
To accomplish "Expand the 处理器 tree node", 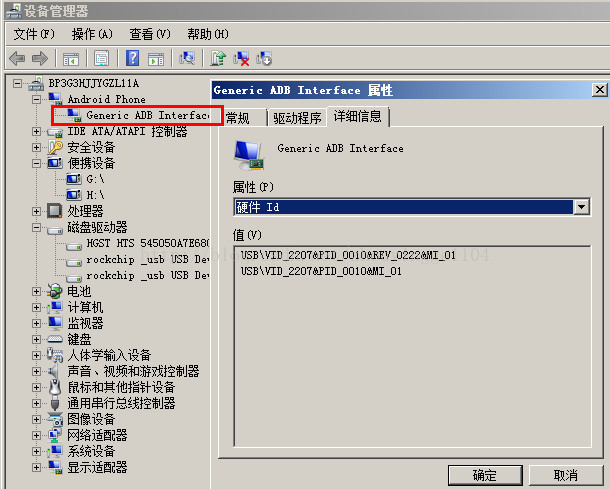I will tap(37, 211).
